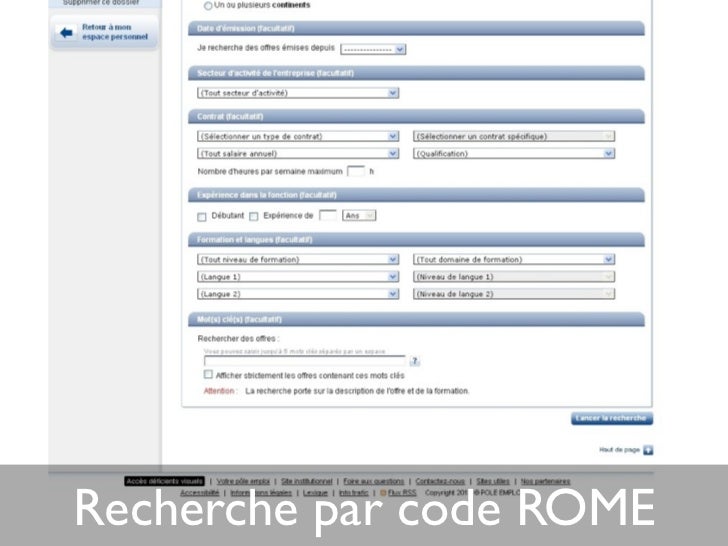728x546 pixels.
Task: Click the 'Mot(s) clé(s) (facultatif)' header
Action: click(x=416, y=319)
